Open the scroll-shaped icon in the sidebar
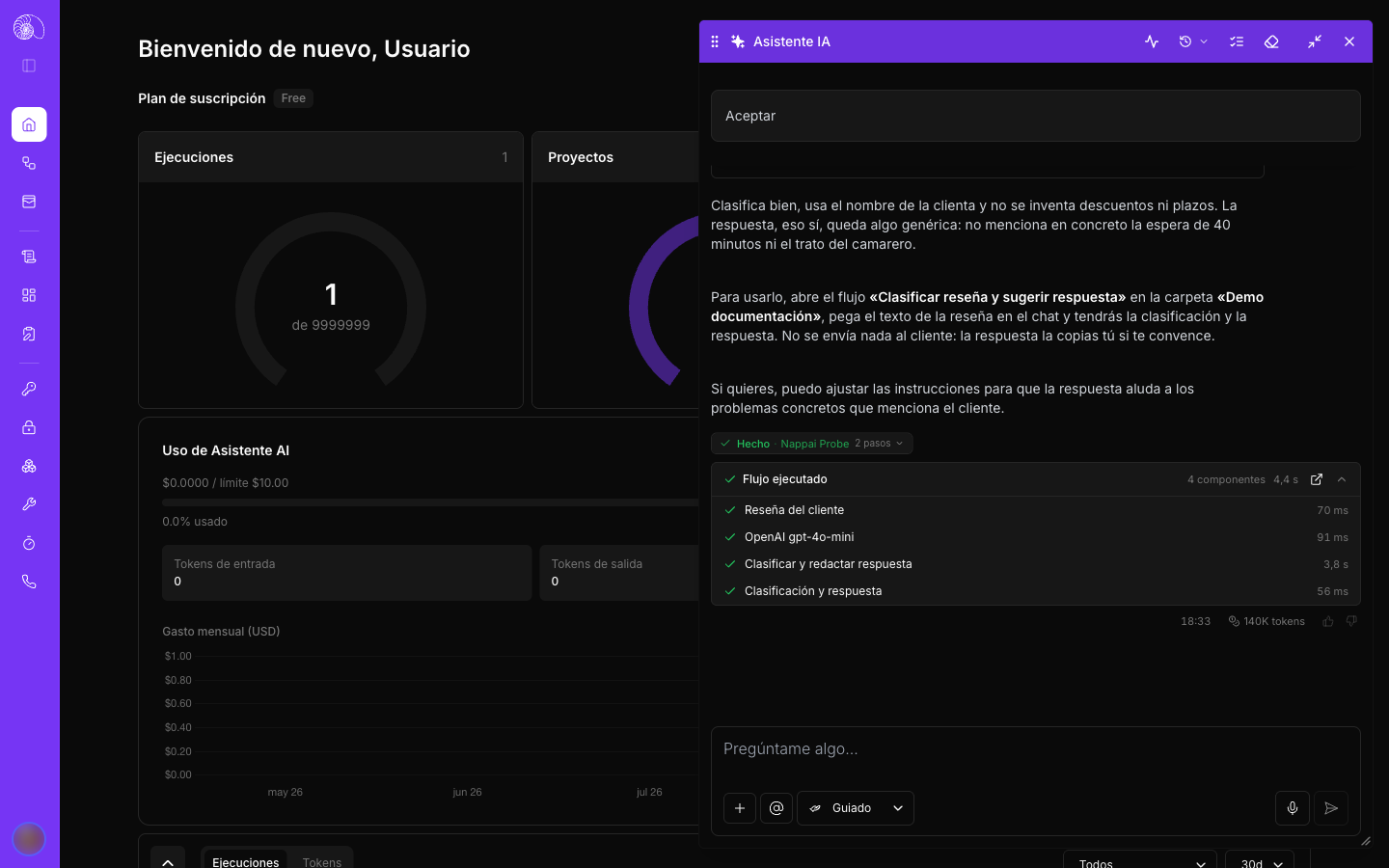Image resolution: width=1389 pixels, height=868 pixels. tap(29, 257)
